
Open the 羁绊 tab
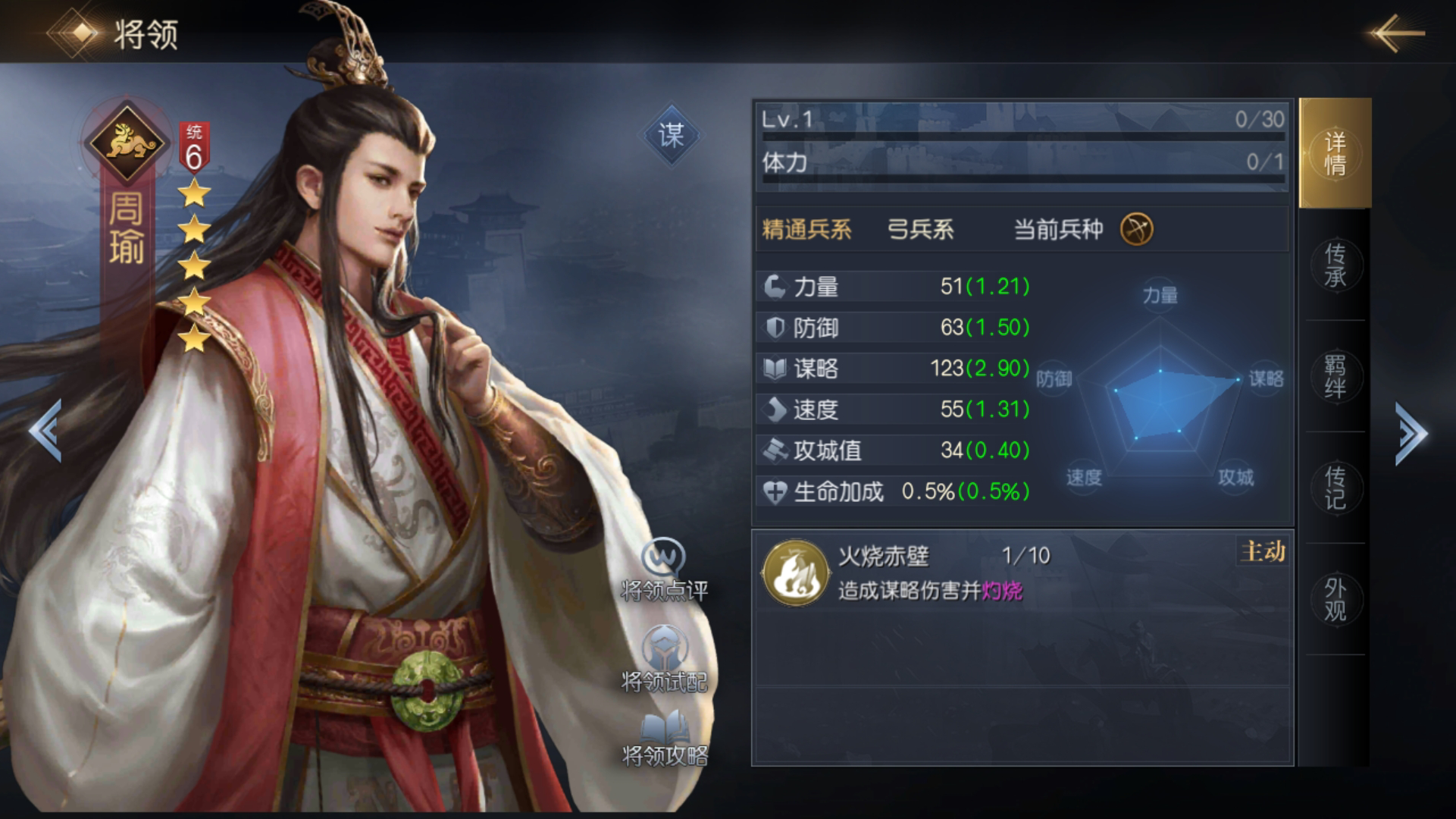[x=1335, y=376]
